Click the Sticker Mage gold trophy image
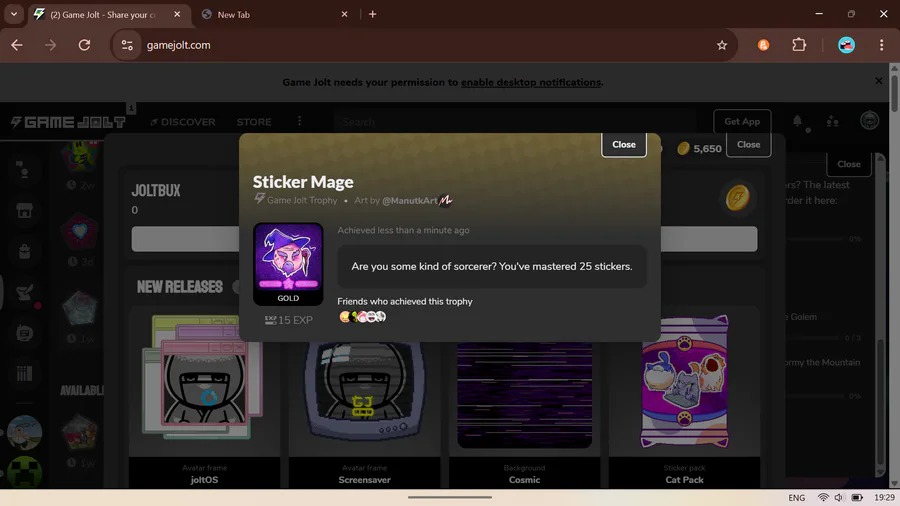The width and height of the screenshot is (900, 506). click(288, 264)
